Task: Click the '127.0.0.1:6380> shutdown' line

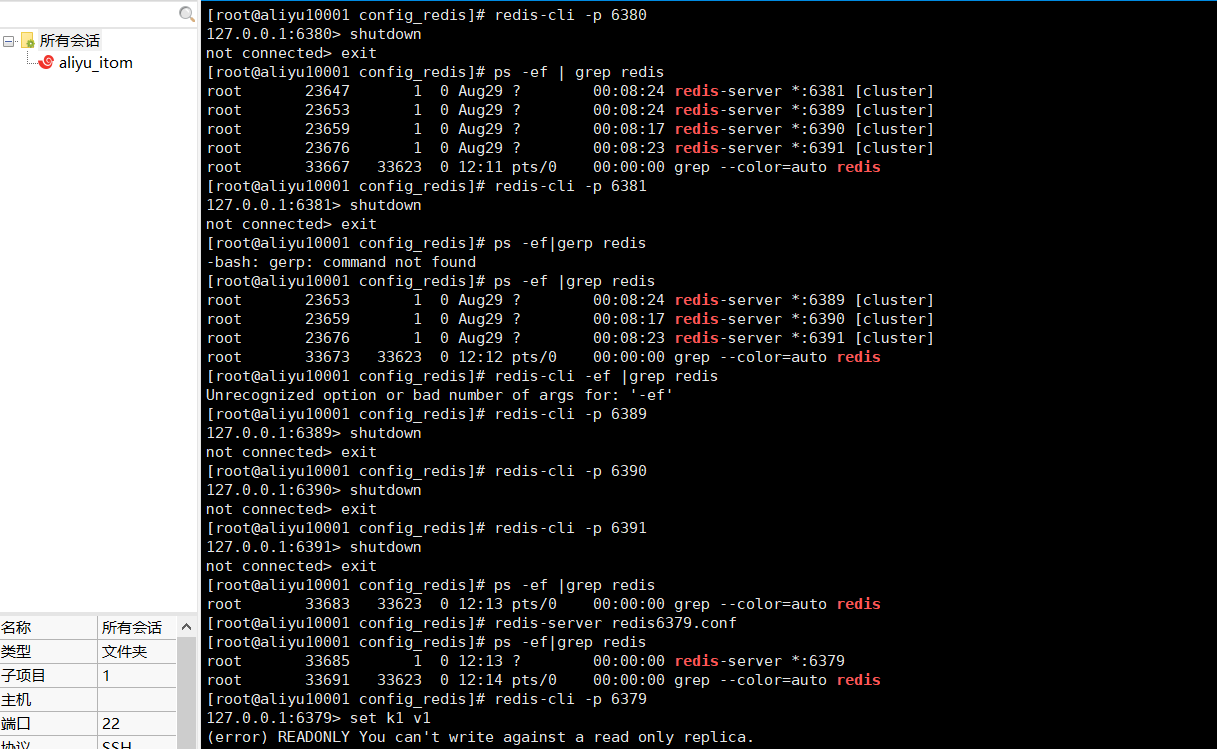Action: coord(314,34)
